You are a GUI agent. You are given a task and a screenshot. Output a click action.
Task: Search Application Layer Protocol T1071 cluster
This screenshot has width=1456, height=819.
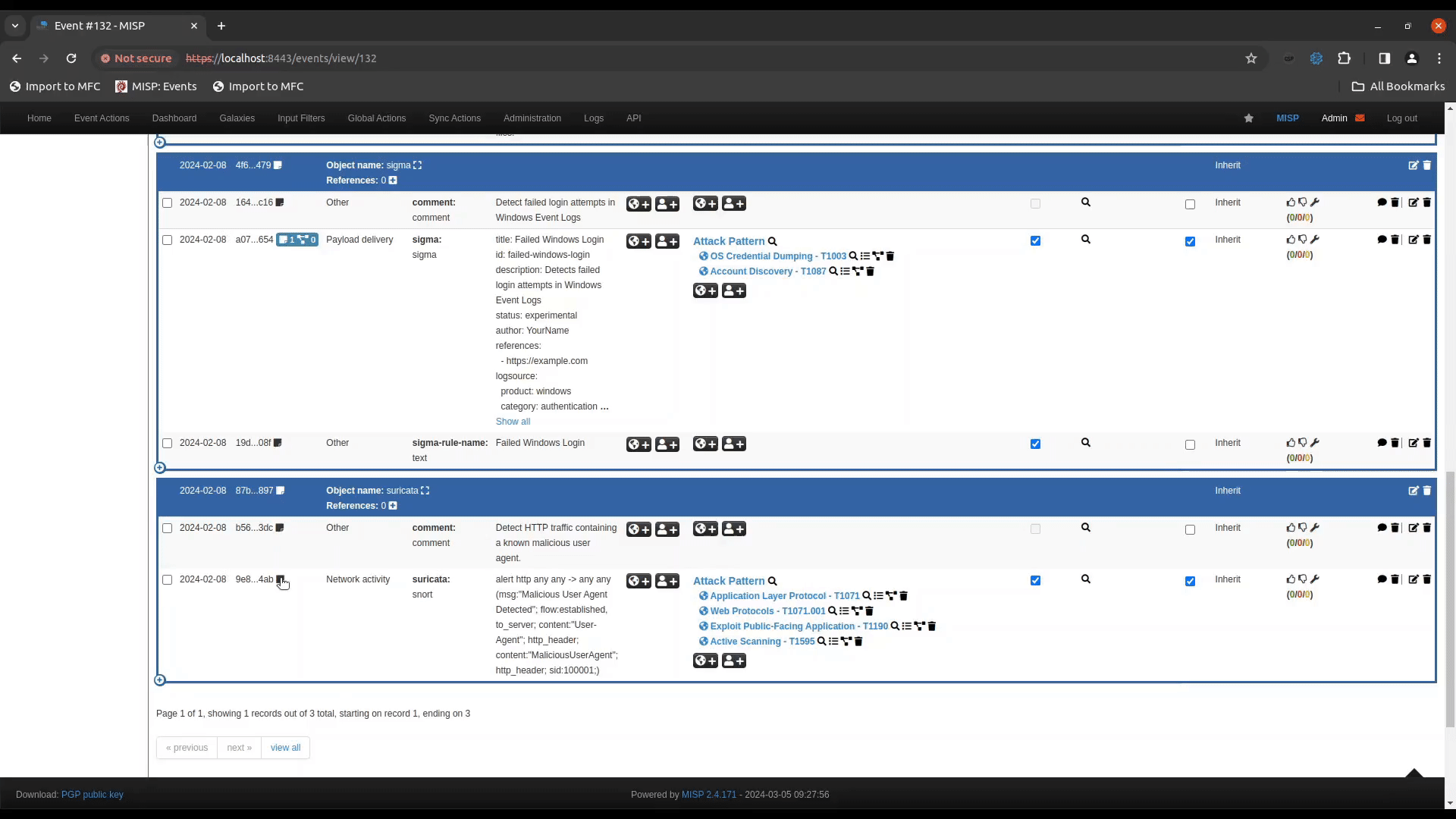867,596
